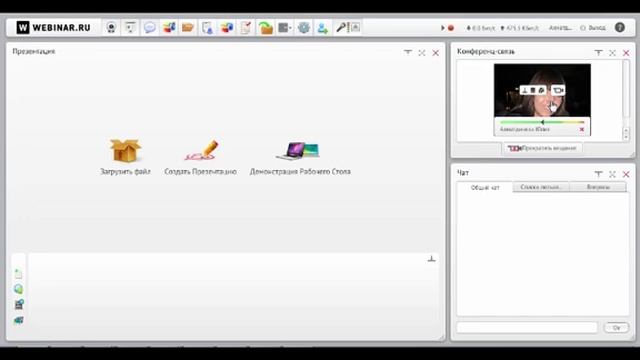Switch to the Вопросы chat tab
The width and height of the screenshot is (640, 360).
point(598,187)
